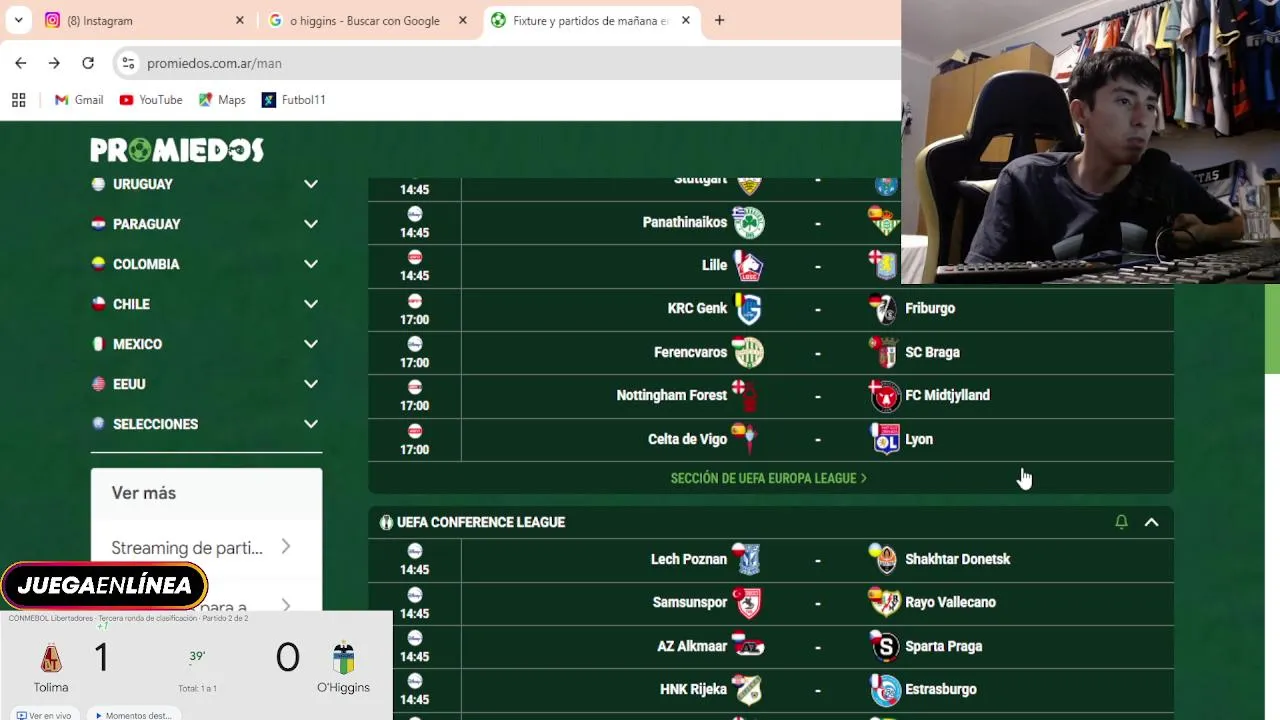
Task: Click the Ver en vivo button
Action: coord(44,715)
